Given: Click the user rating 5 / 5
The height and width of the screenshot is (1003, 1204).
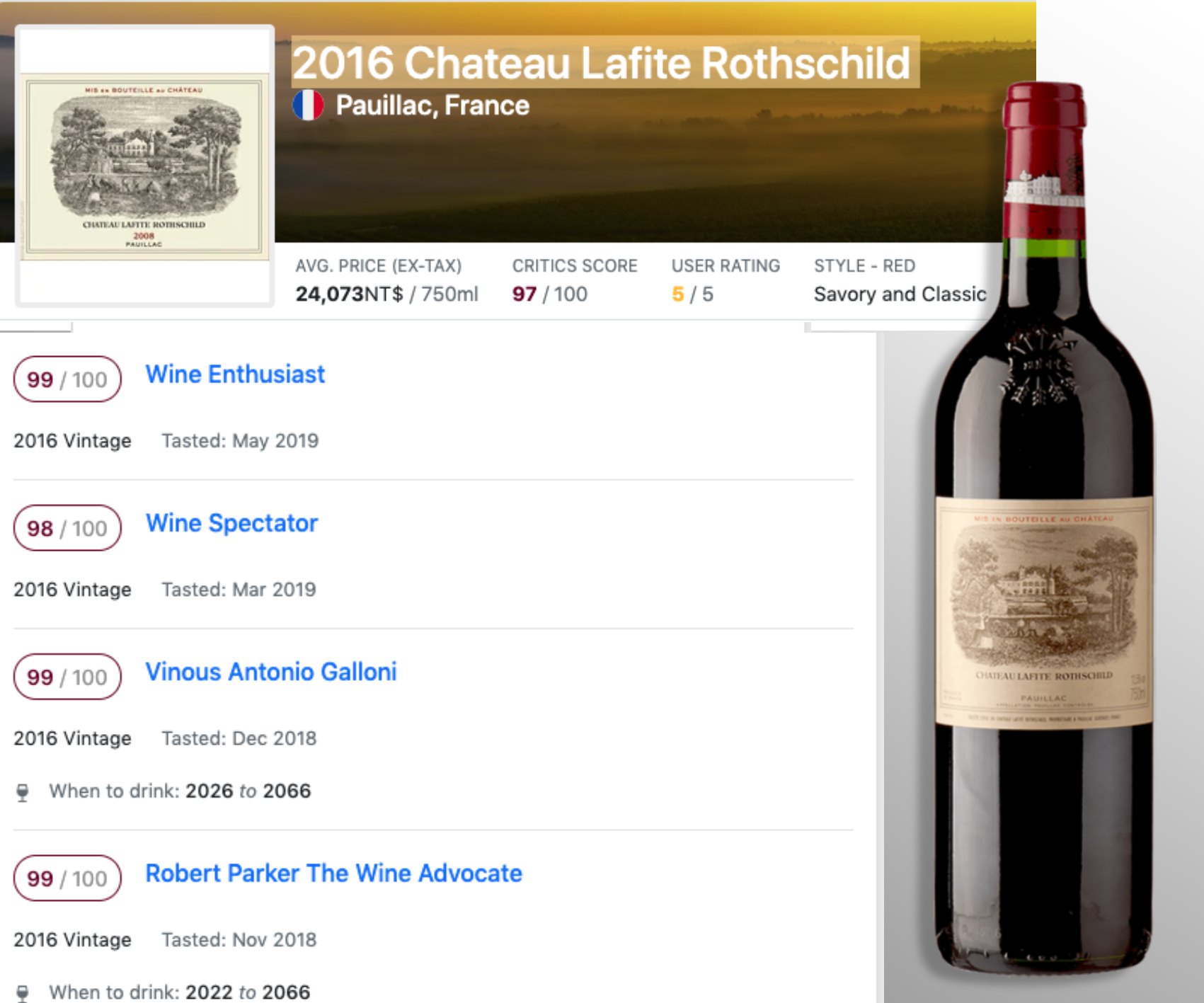Looking at the screenshot, I should point(692,294).
